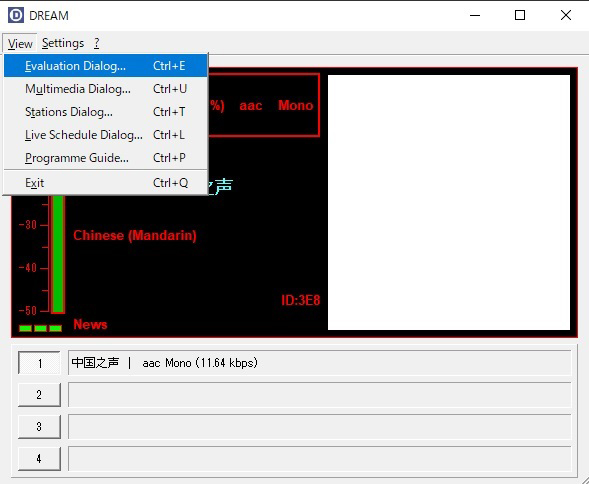Click the green input level meter bar
589x484 pixels.
tap(57, 254)
